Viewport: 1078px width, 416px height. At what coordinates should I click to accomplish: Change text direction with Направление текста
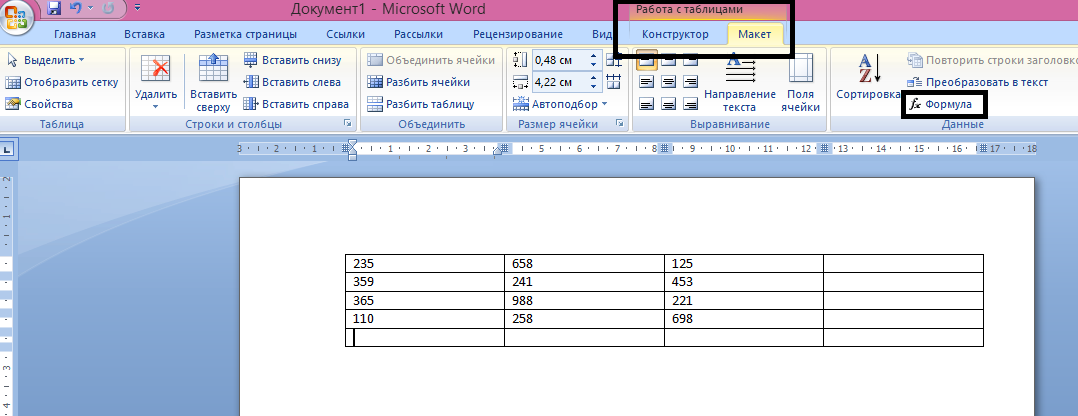tap(740, 82)
